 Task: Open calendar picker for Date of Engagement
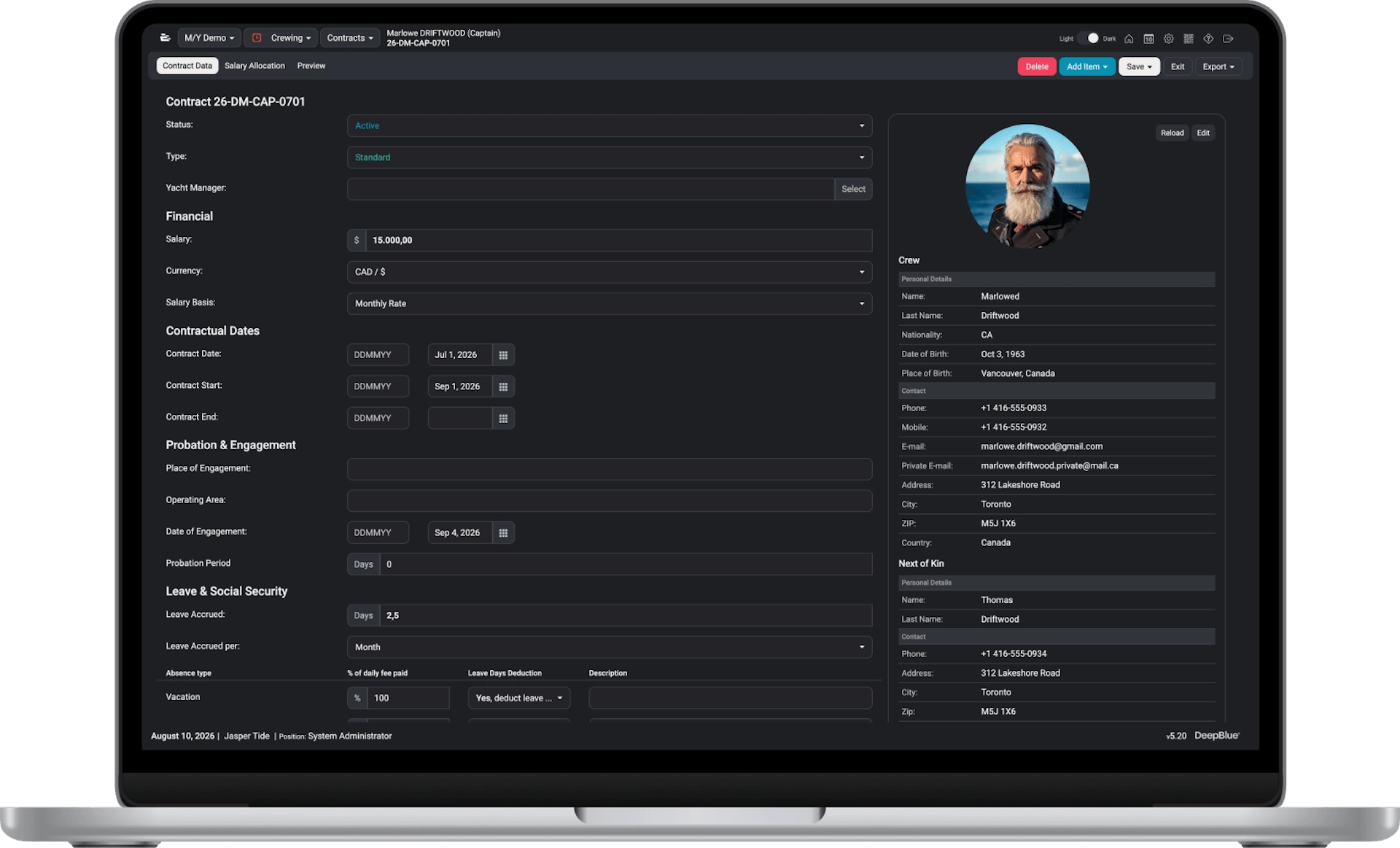tap(503, 533)
